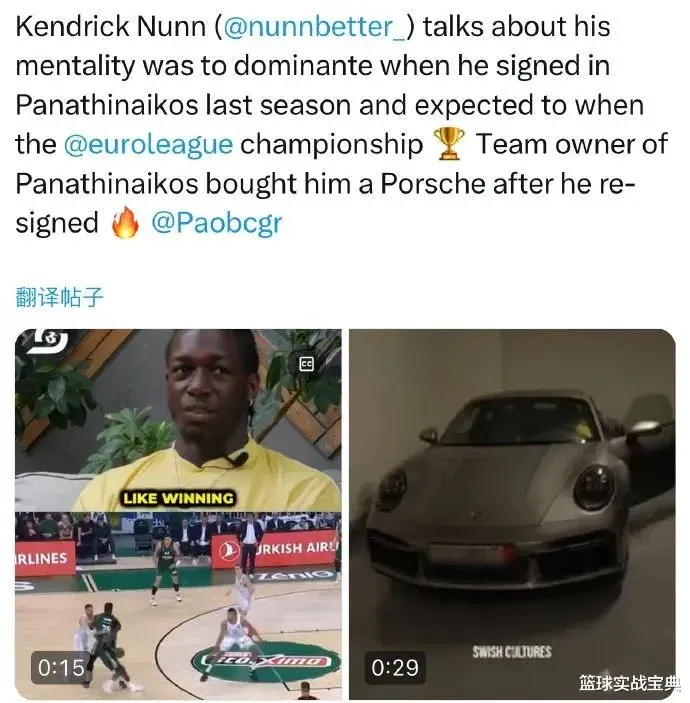Click the basketball game footage area
Screen dimensions: 690x703
point(178,606)
